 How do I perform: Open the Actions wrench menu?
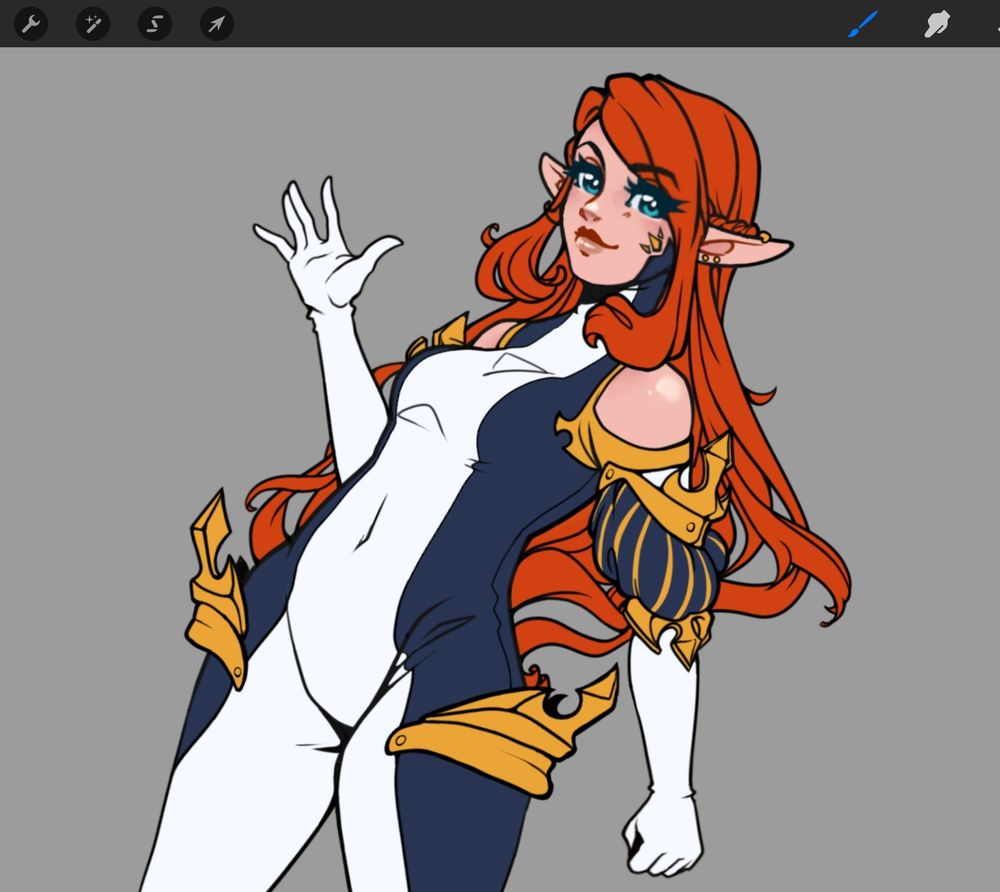click(x=31, y=24)
